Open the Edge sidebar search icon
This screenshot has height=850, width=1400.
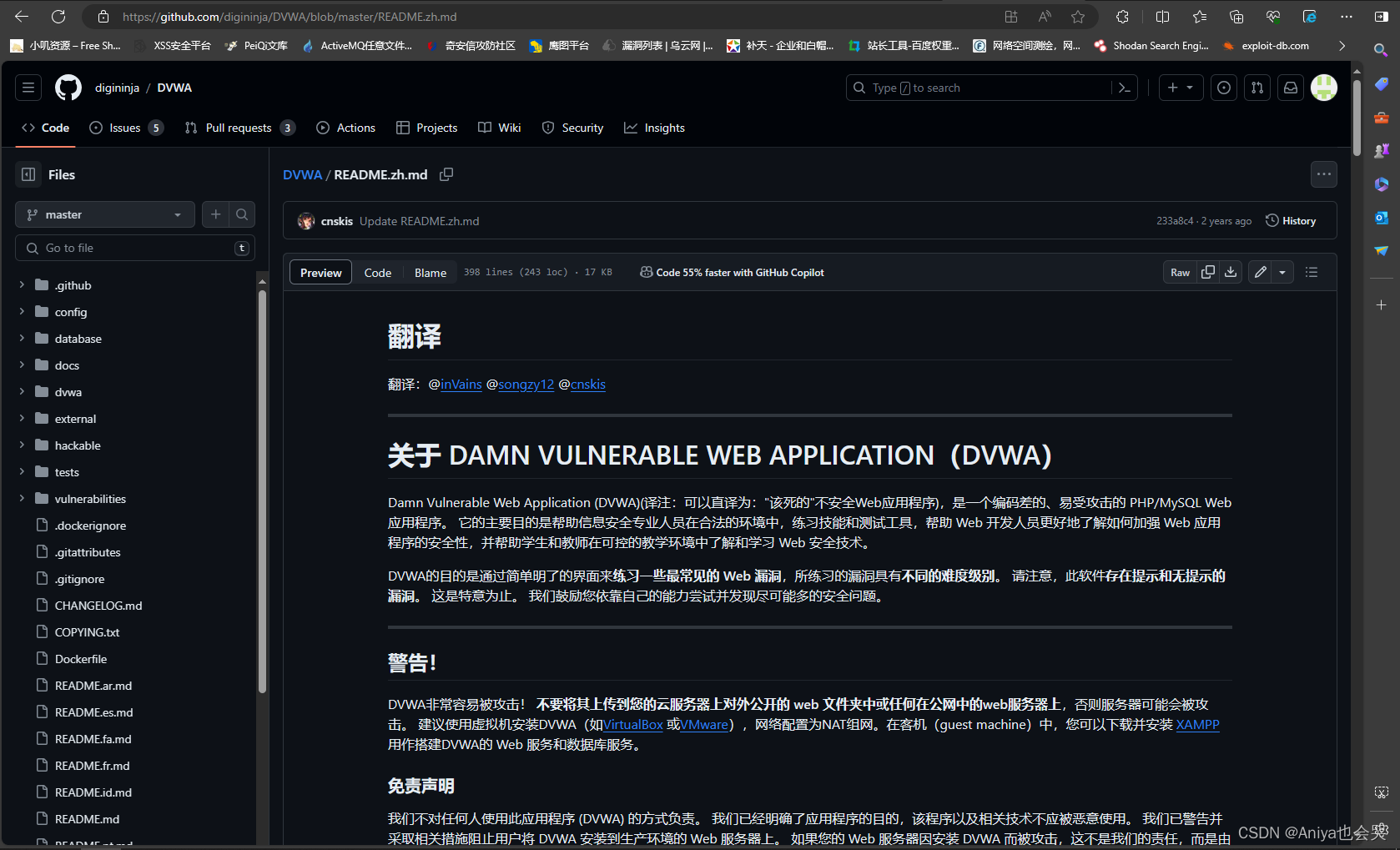(x=1381, y=50)
